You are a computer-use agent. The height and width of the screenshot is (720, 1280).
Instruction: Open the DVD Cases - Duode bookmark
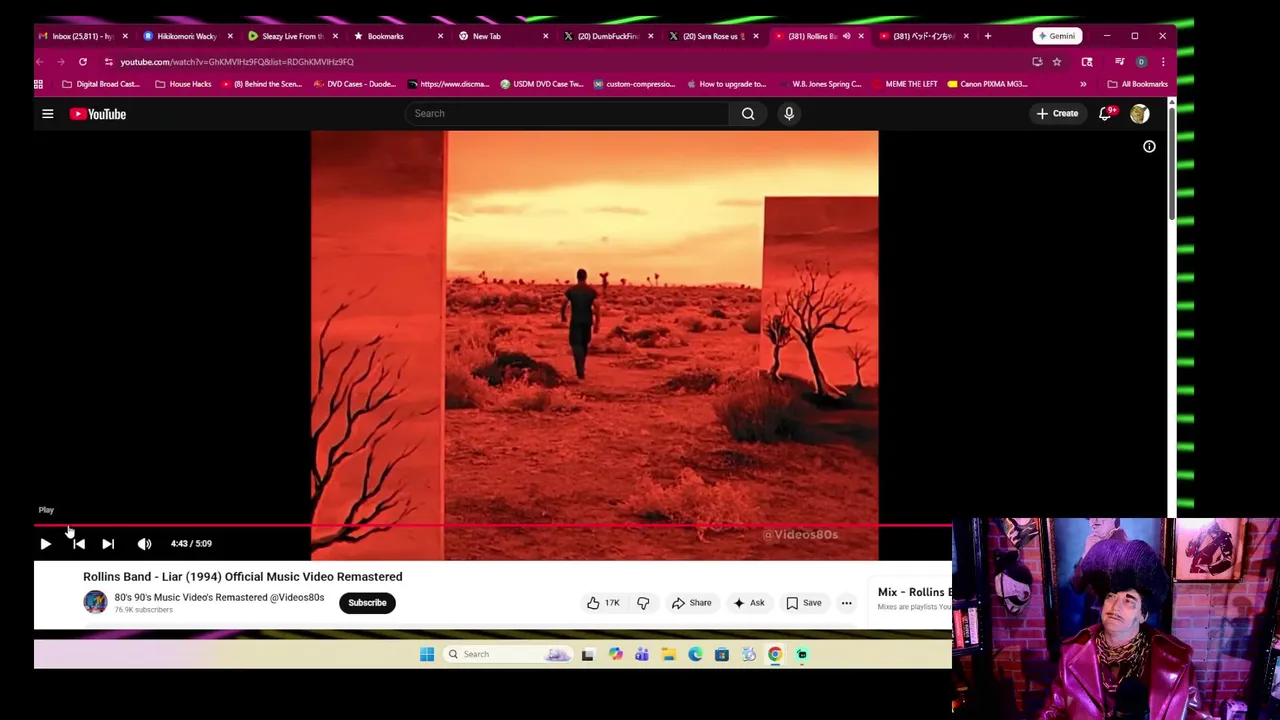[355, 84]
